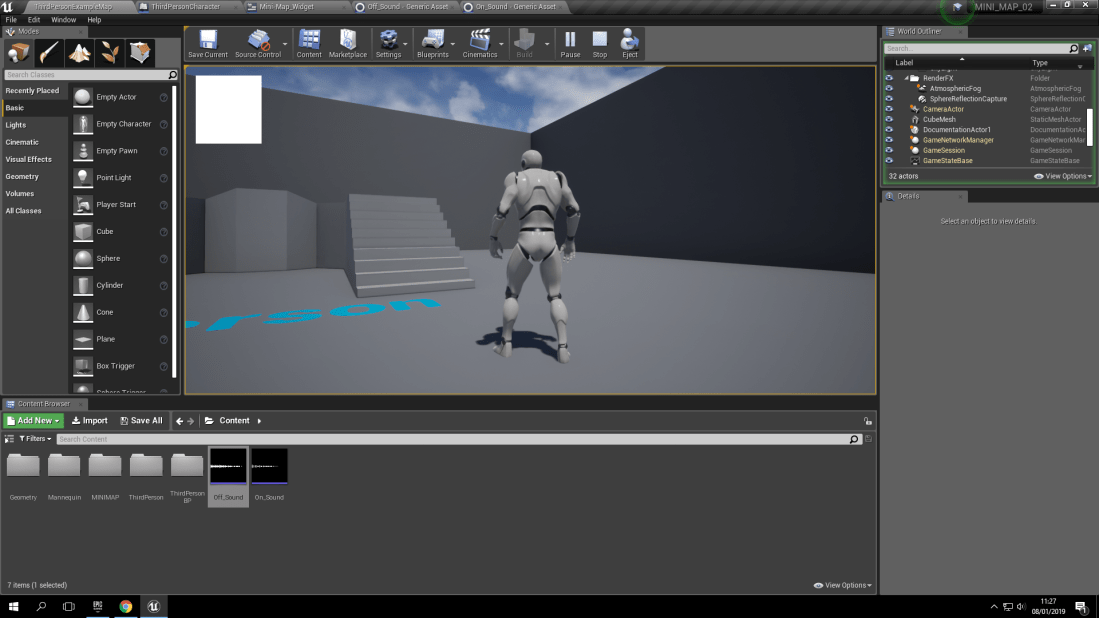
Task: Select the On_Sound asset thumbnail
Action: click(x=268, y=465)
